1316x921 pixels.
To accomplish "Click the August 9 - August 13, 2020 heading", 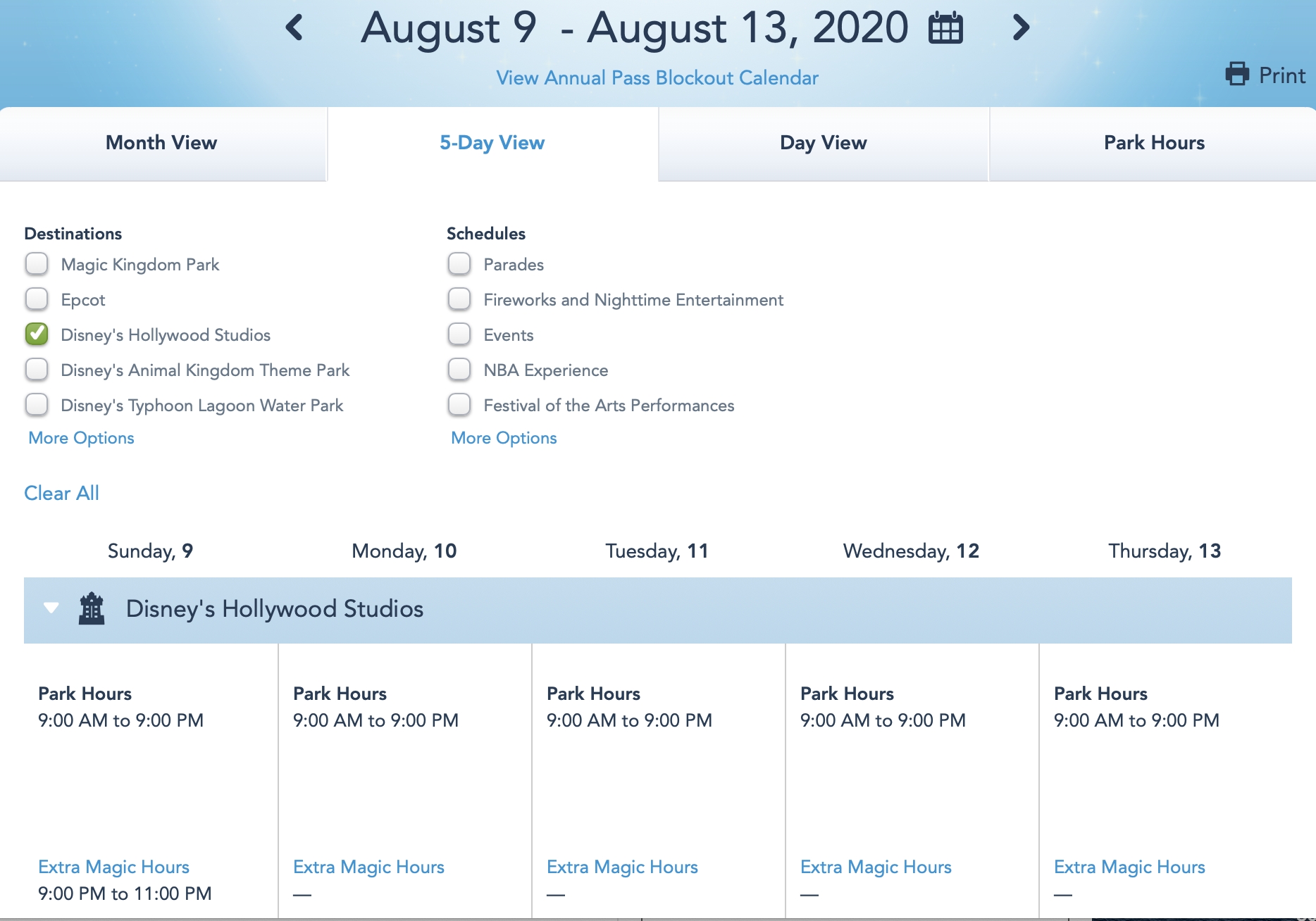I will pos(634,28).
